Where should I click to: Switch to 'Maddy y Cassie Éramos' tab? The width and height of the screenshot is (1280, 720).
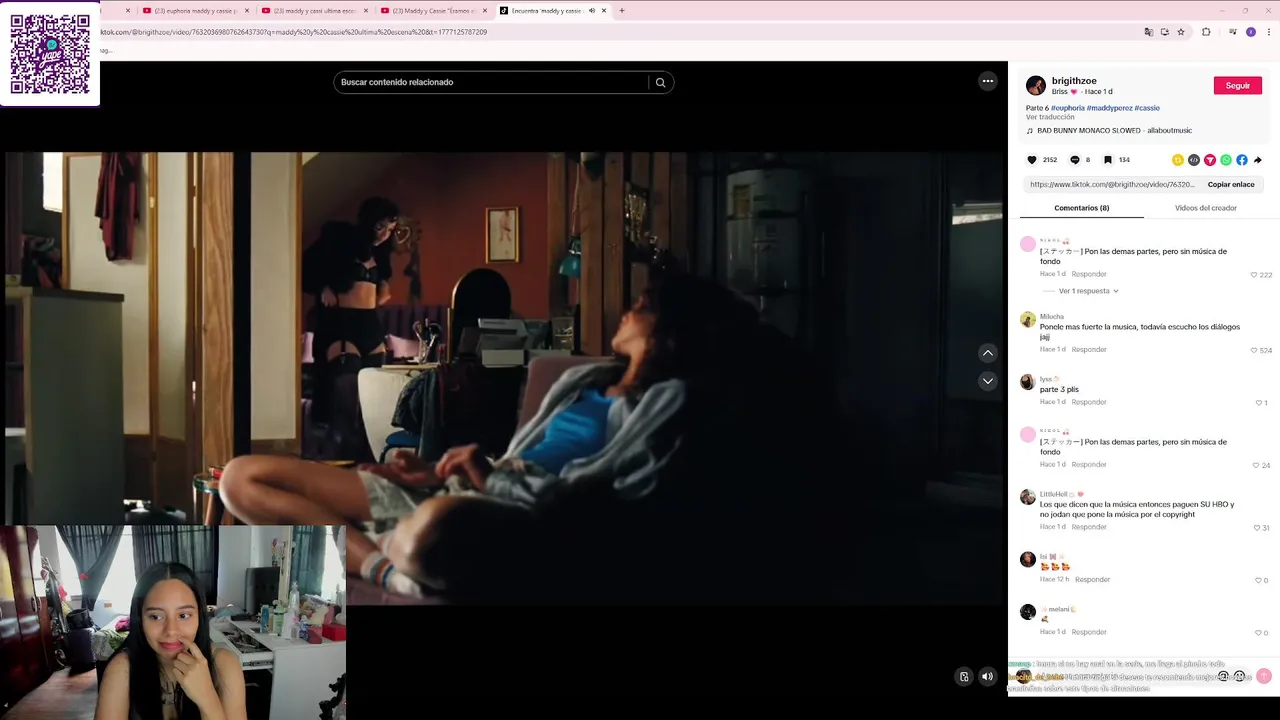point(433,11)
